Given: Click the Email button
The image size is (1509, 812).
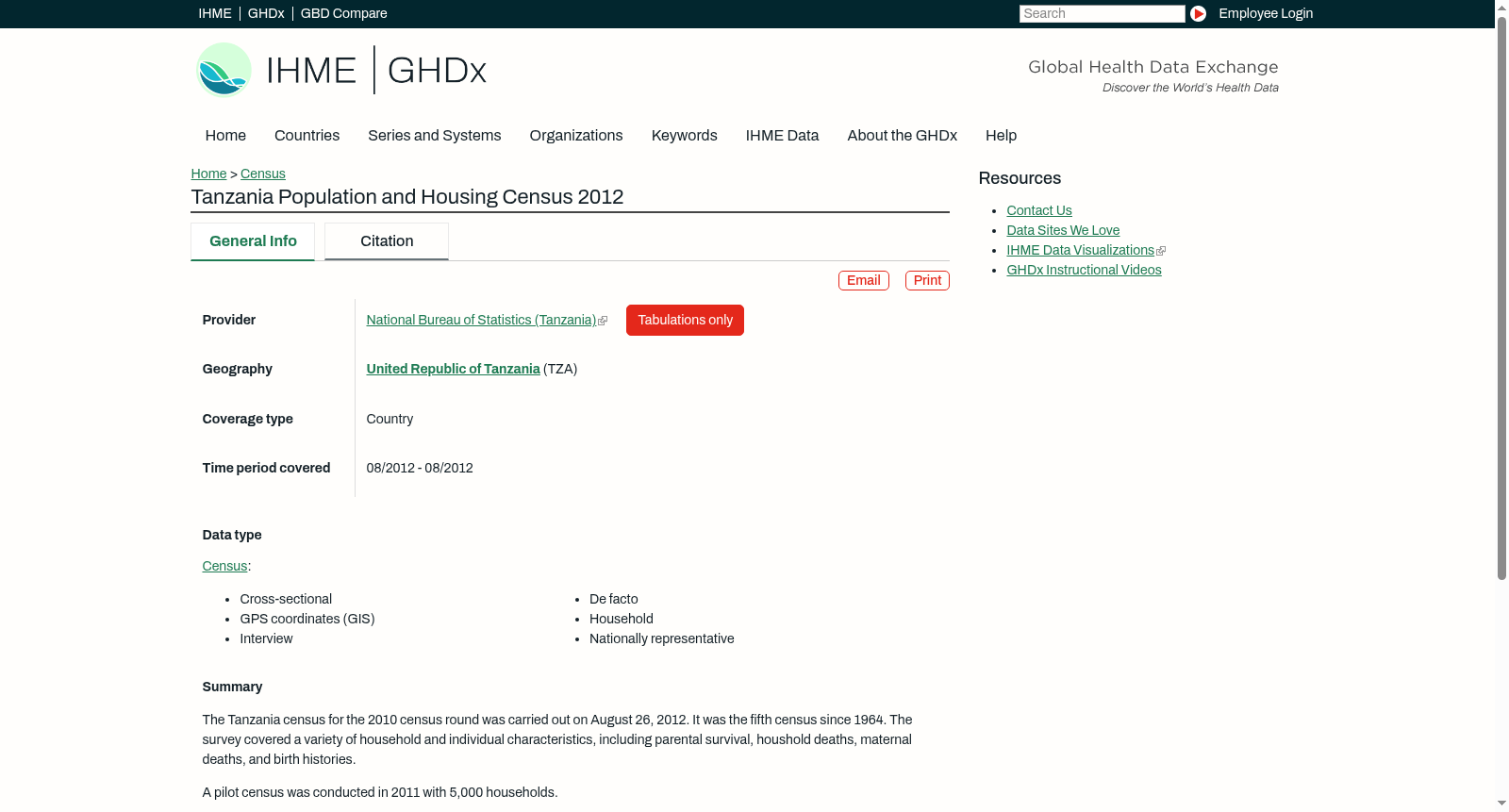Looking at the screenshot, I should click(x=863, y=280).
